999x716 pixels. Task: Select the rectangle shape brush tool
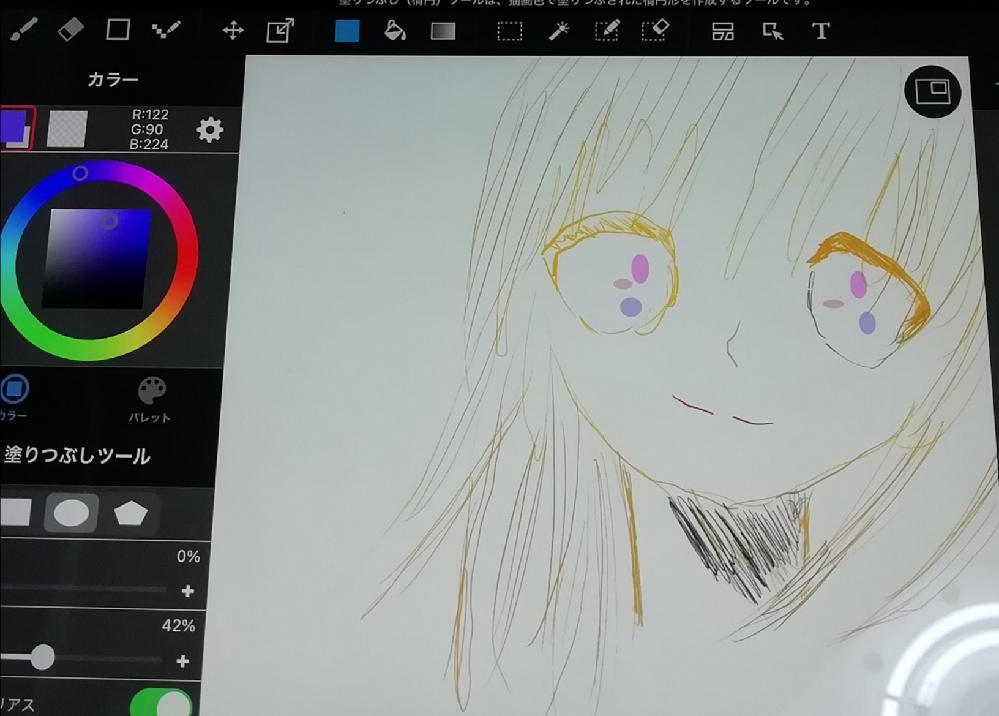pyautogui.click(x=118, y=30)
